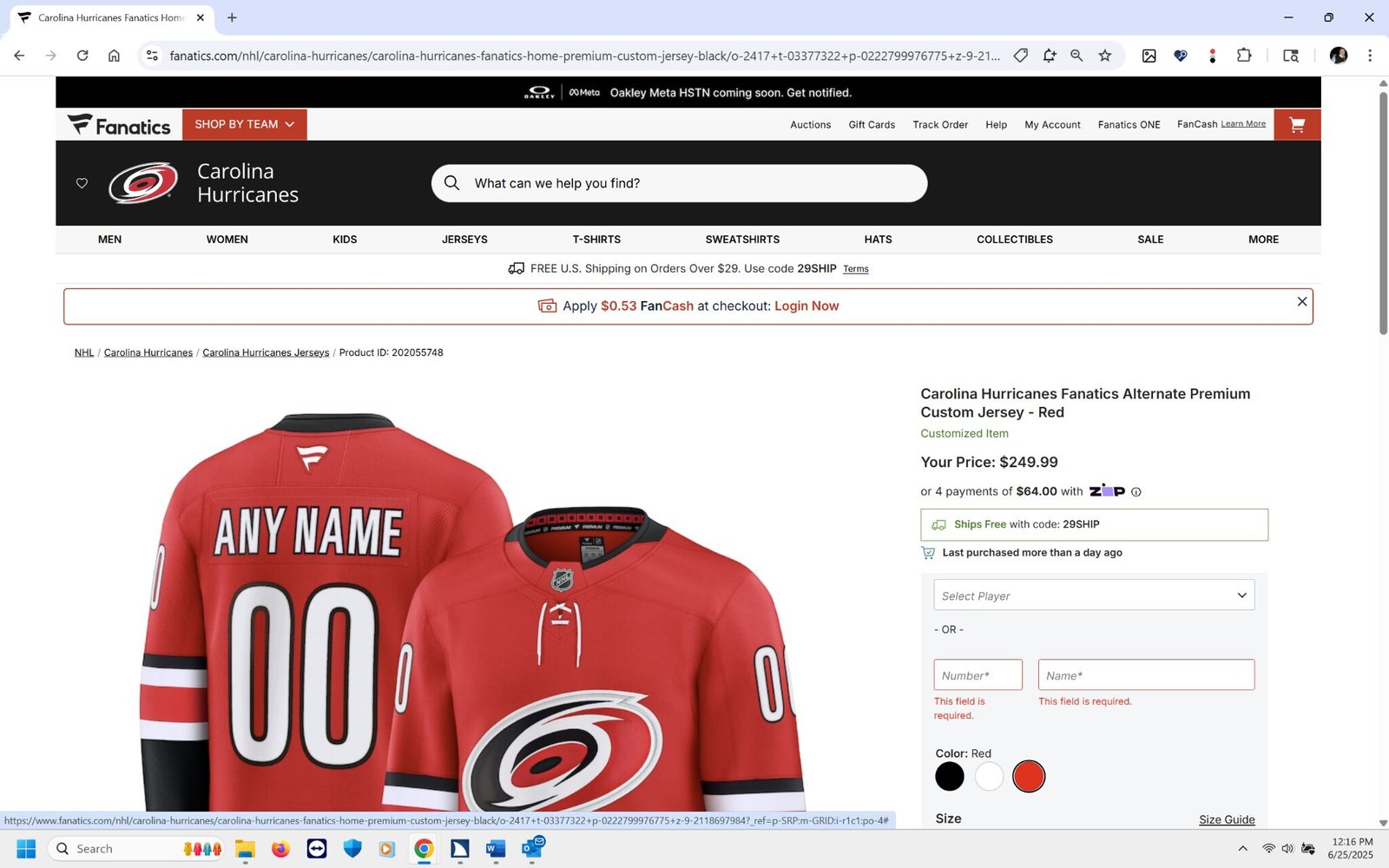
Task: Click the browser back arrow
Action: (19, 56)
